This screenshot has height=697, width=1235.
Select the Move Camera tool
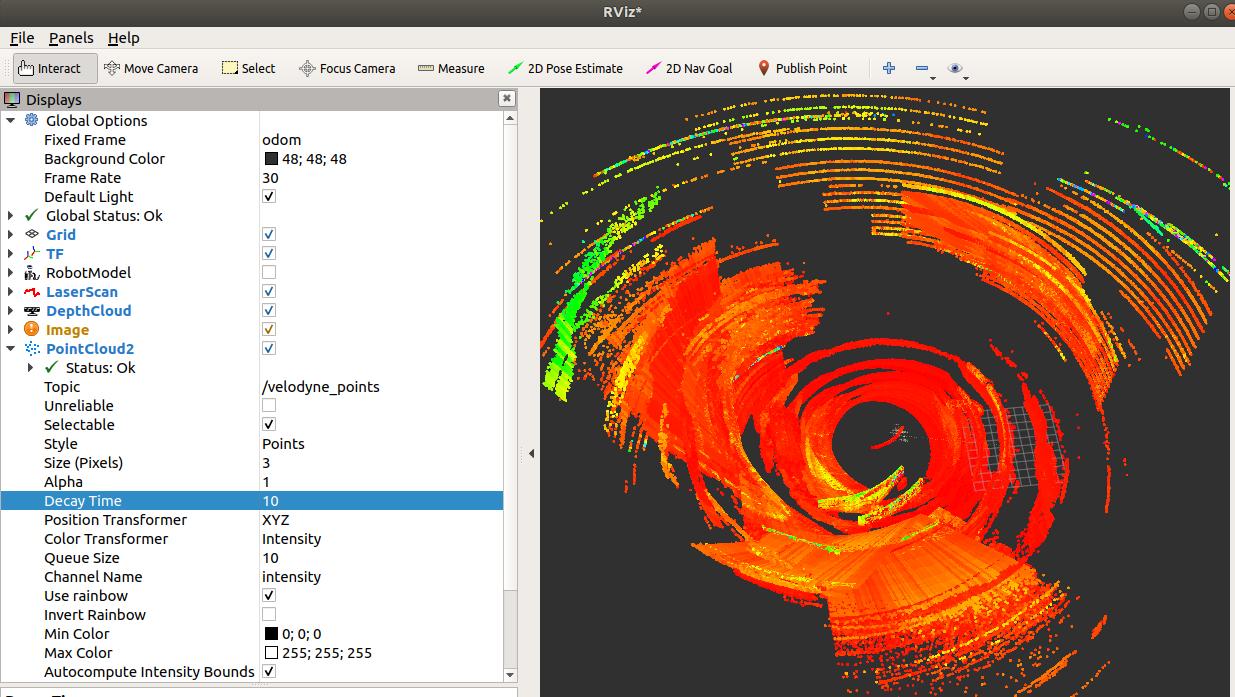click(x=151, y=68)
